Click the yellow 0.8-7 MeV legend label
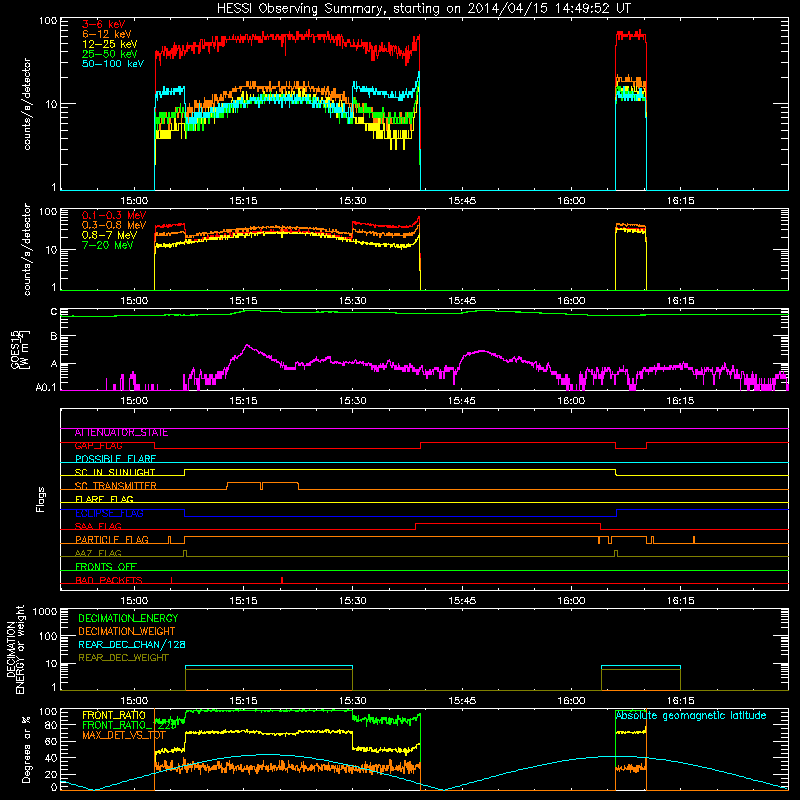The height and width of the screenshot is (800, 800). click(109, 235)
